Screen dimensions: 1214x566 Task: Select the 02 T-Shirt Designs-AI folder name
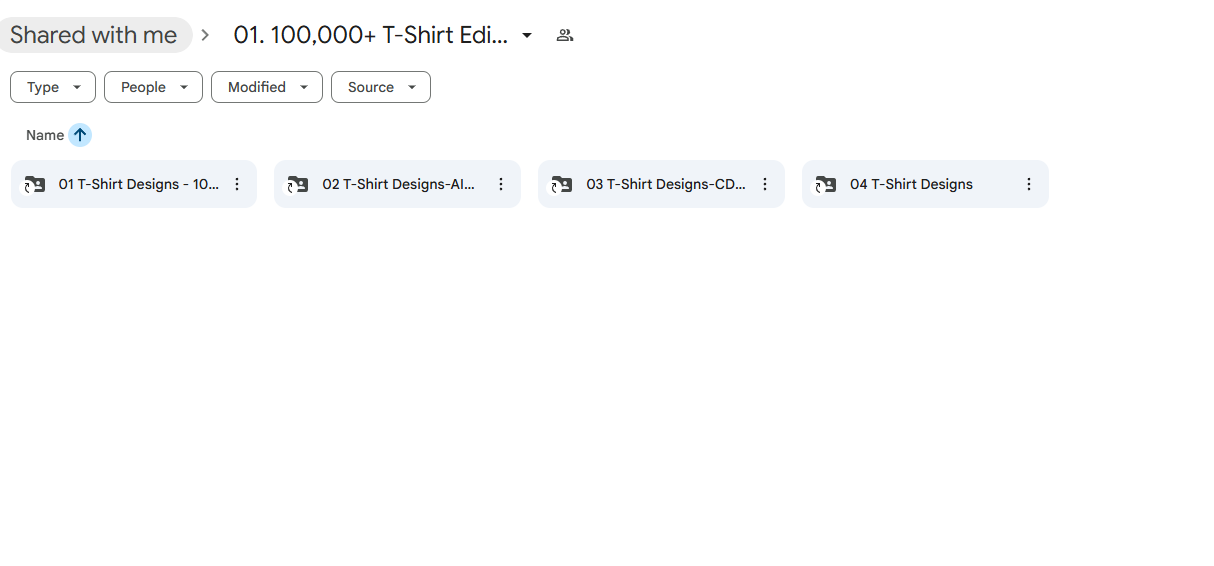398,184
